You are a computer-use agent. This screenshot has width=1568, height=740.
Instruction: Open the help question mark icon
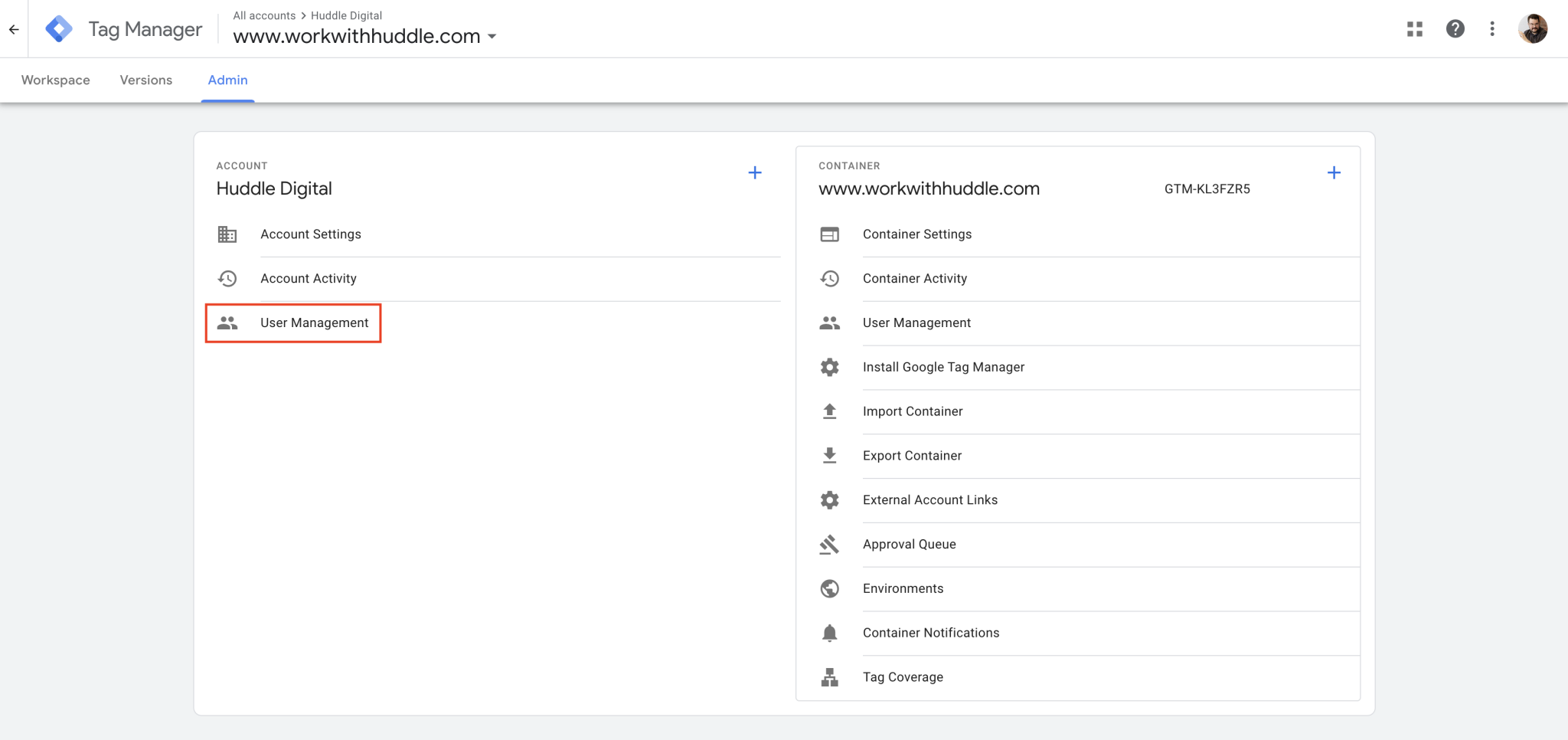pyautogui.click(x=1455, y=29)
